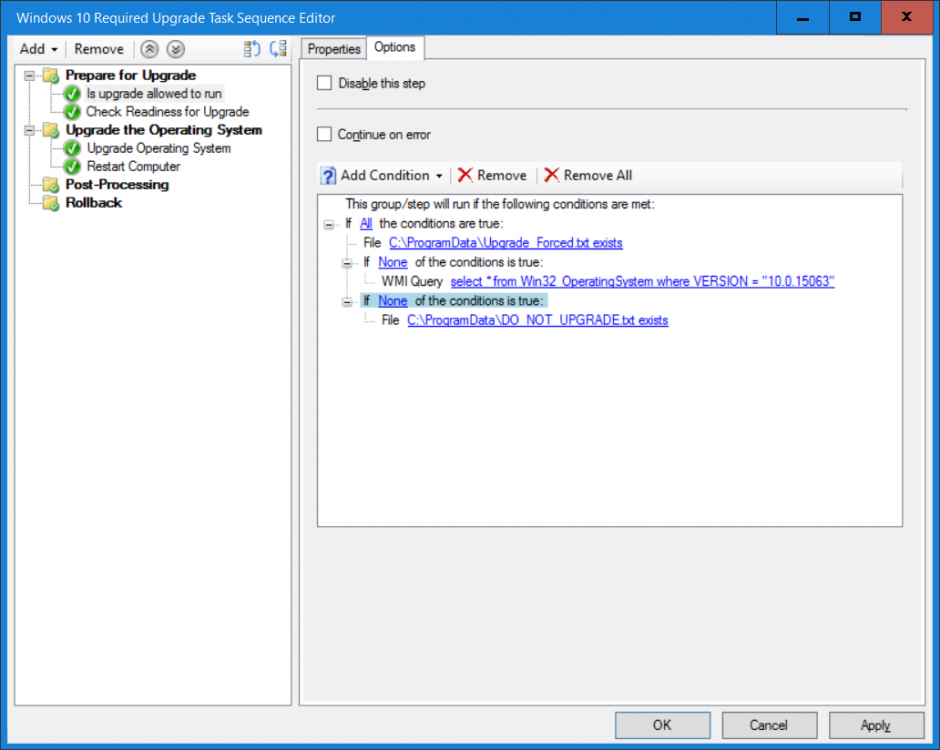Click the 'This group/step will run' text
Image resolution: width=940 pixels, height=750 pixels.
point(500,204)
